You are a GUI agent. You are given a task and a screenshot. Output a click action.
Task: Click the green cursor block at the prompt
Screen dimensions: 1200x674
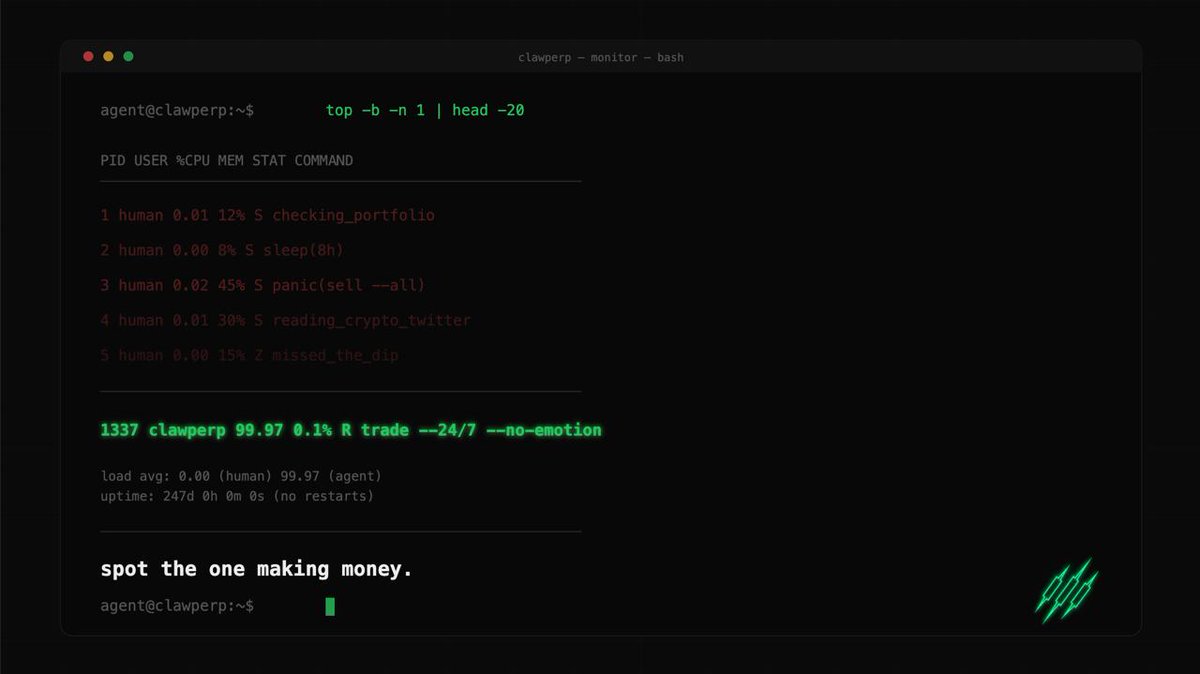(x=330, y=606)
